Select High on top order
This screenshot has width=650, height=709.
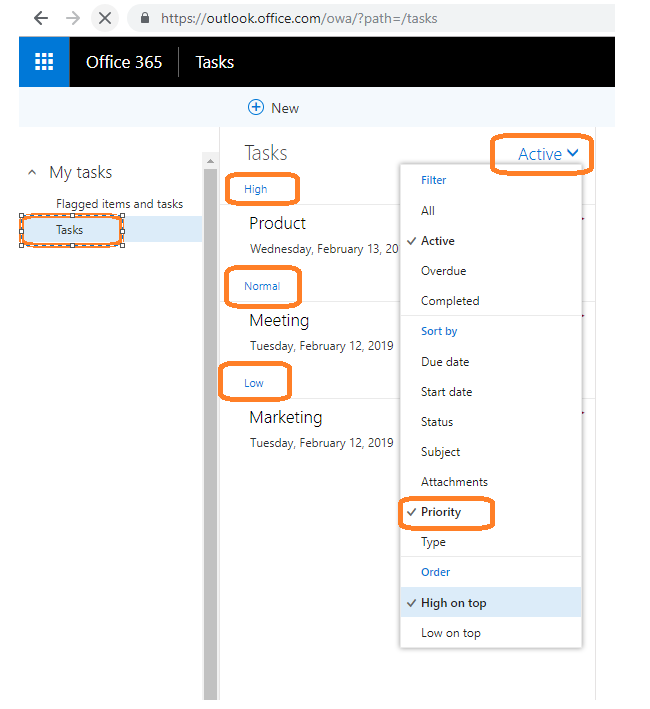point(490,603)
